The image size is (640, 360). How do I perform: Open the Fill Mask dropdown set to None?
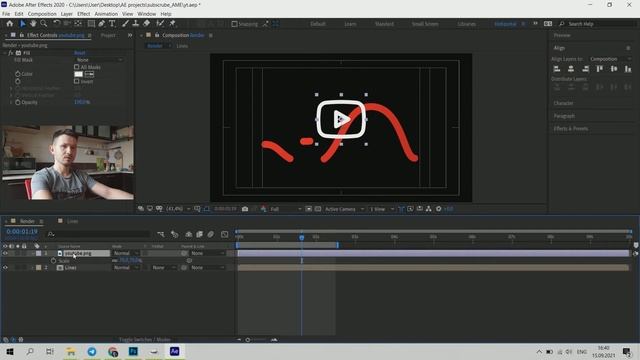pyautogui.click(x=99, y=60)
